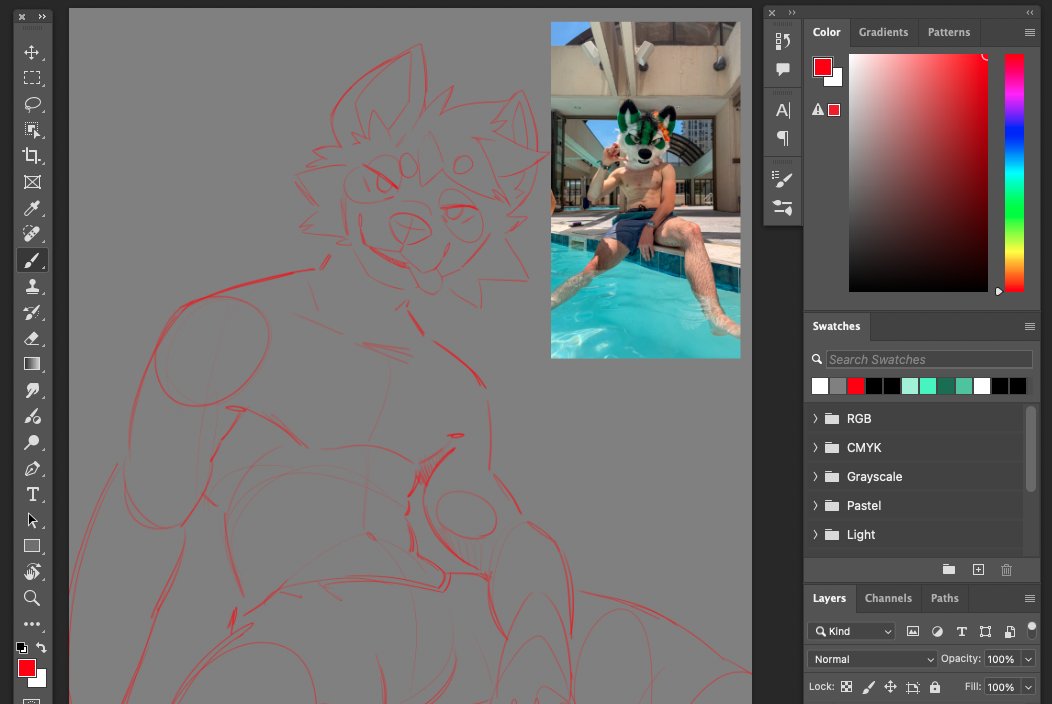
Task: Open the Kind layer filter dropdown
Action: (x=851, y=632)
